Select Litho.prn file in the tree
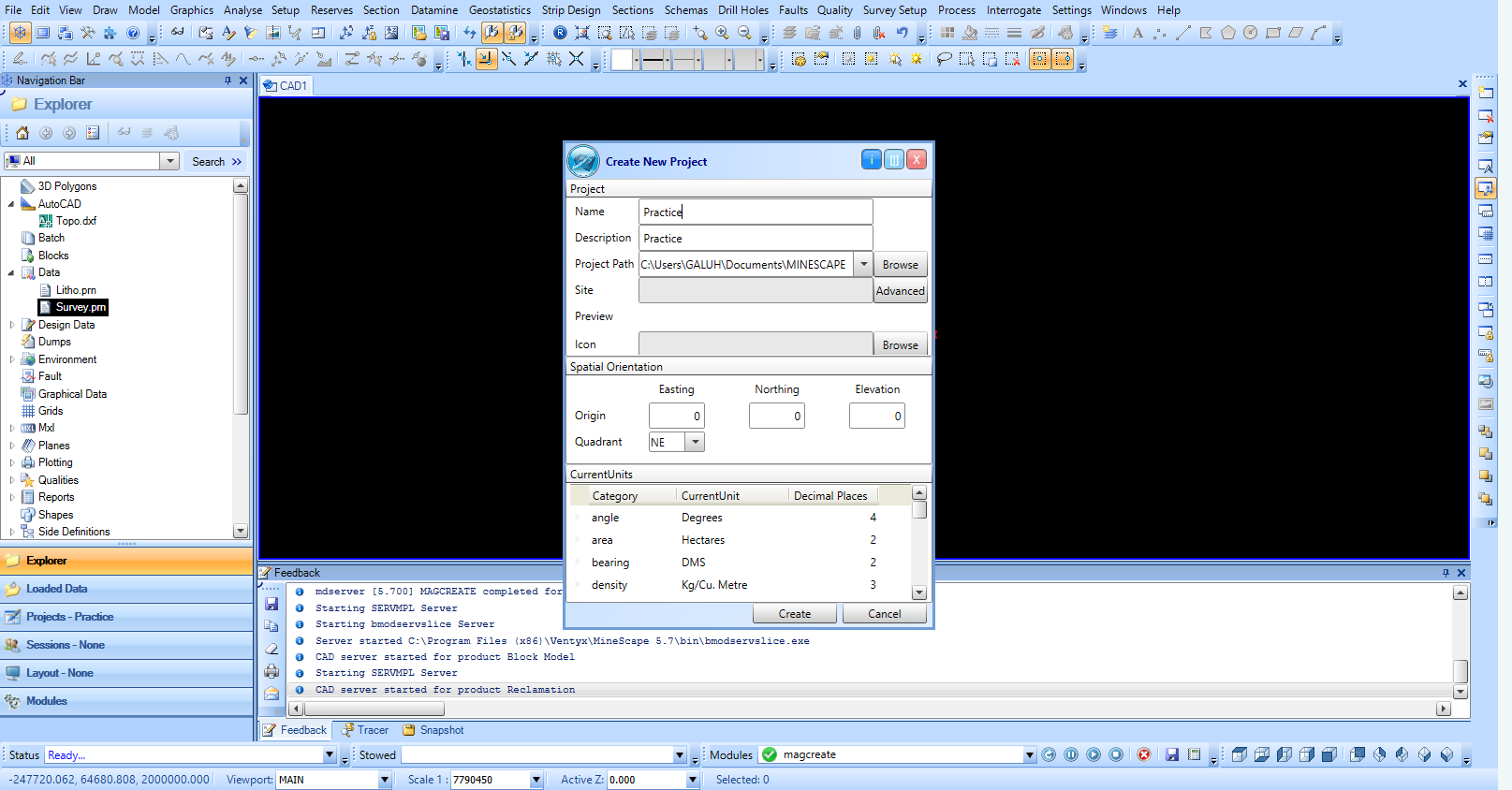 click(x=76, y=290)
